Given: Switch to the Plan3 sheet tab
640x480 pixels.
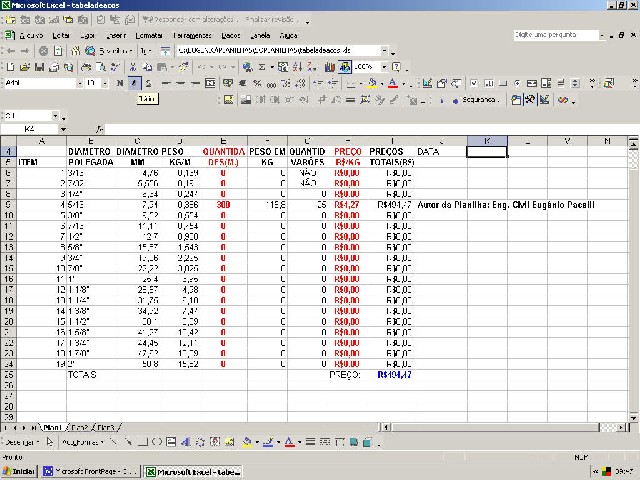Looking at the screenshot, I should 106,427.
